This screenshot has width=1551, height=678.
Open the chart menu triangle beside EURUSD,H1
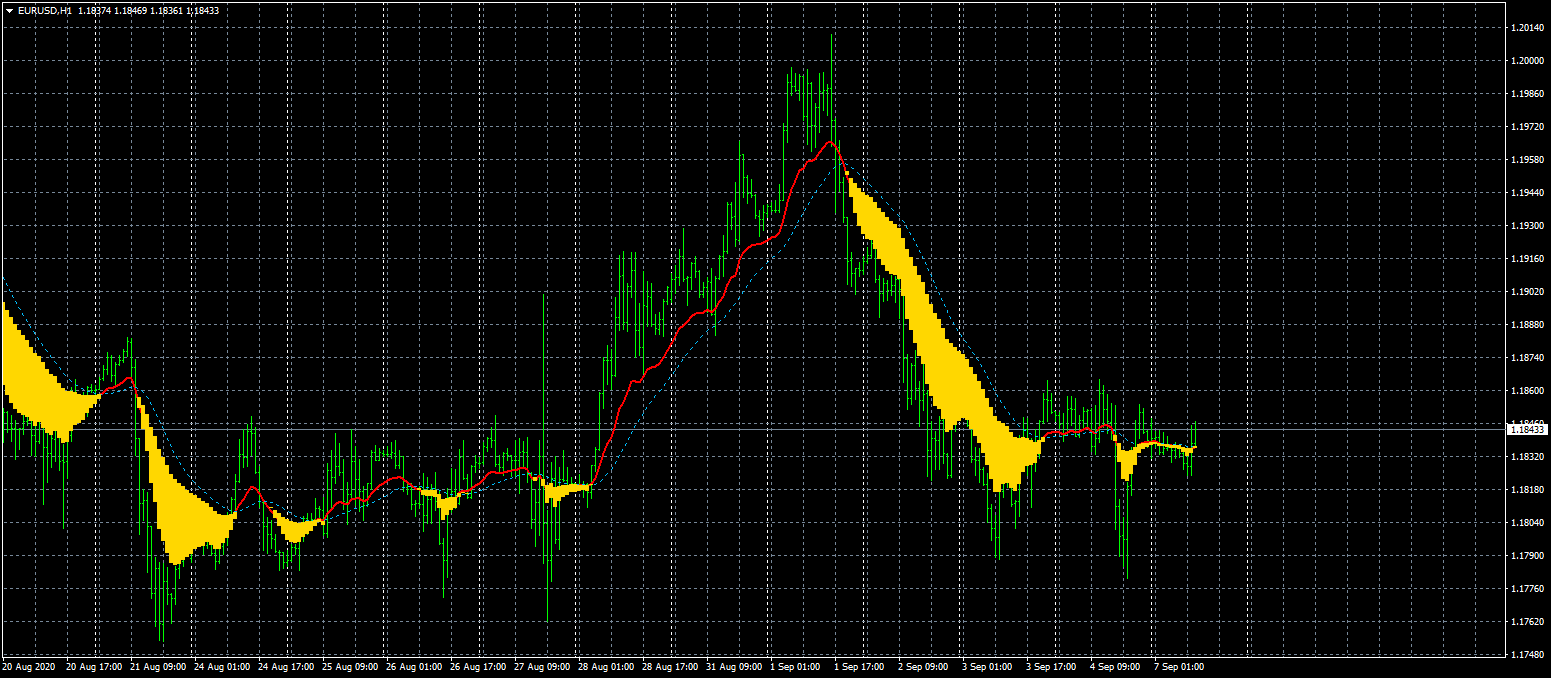point(9,10)
